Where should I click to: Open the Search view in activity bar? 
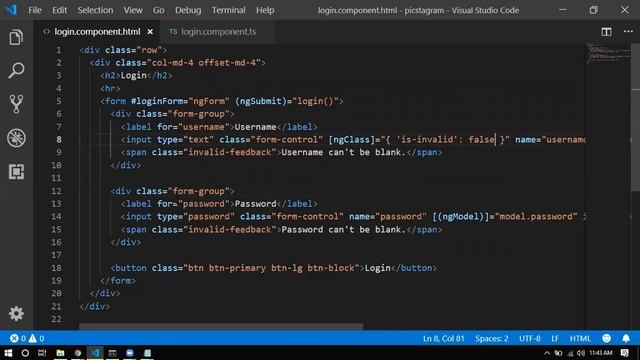pos(16,71)
